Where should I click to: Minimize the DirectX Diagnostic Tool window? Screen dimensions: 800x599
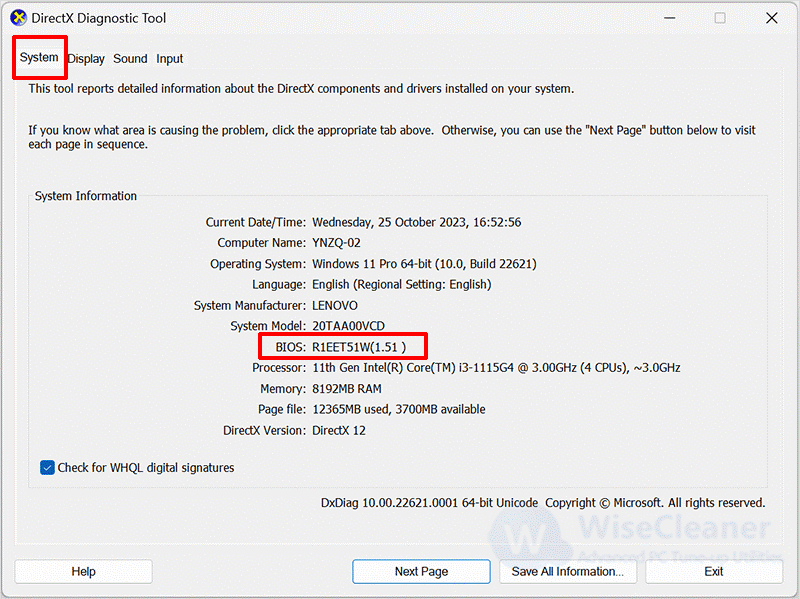(670, 18)
